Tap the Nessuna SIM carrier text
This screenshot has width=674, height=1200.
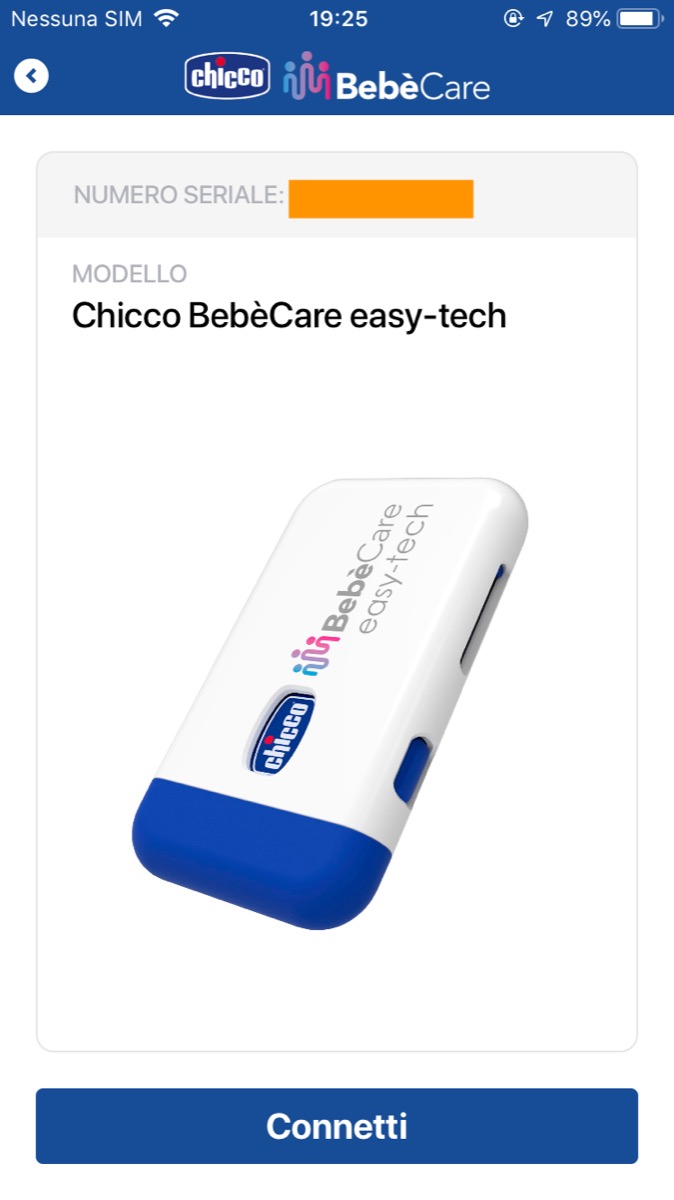point(77,18)
